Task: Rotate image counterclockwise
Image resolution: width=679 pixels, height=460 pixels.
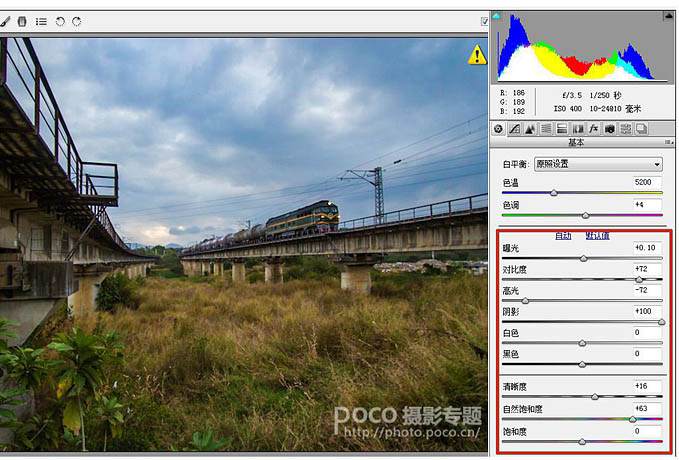Action: [x=60, y=21]
